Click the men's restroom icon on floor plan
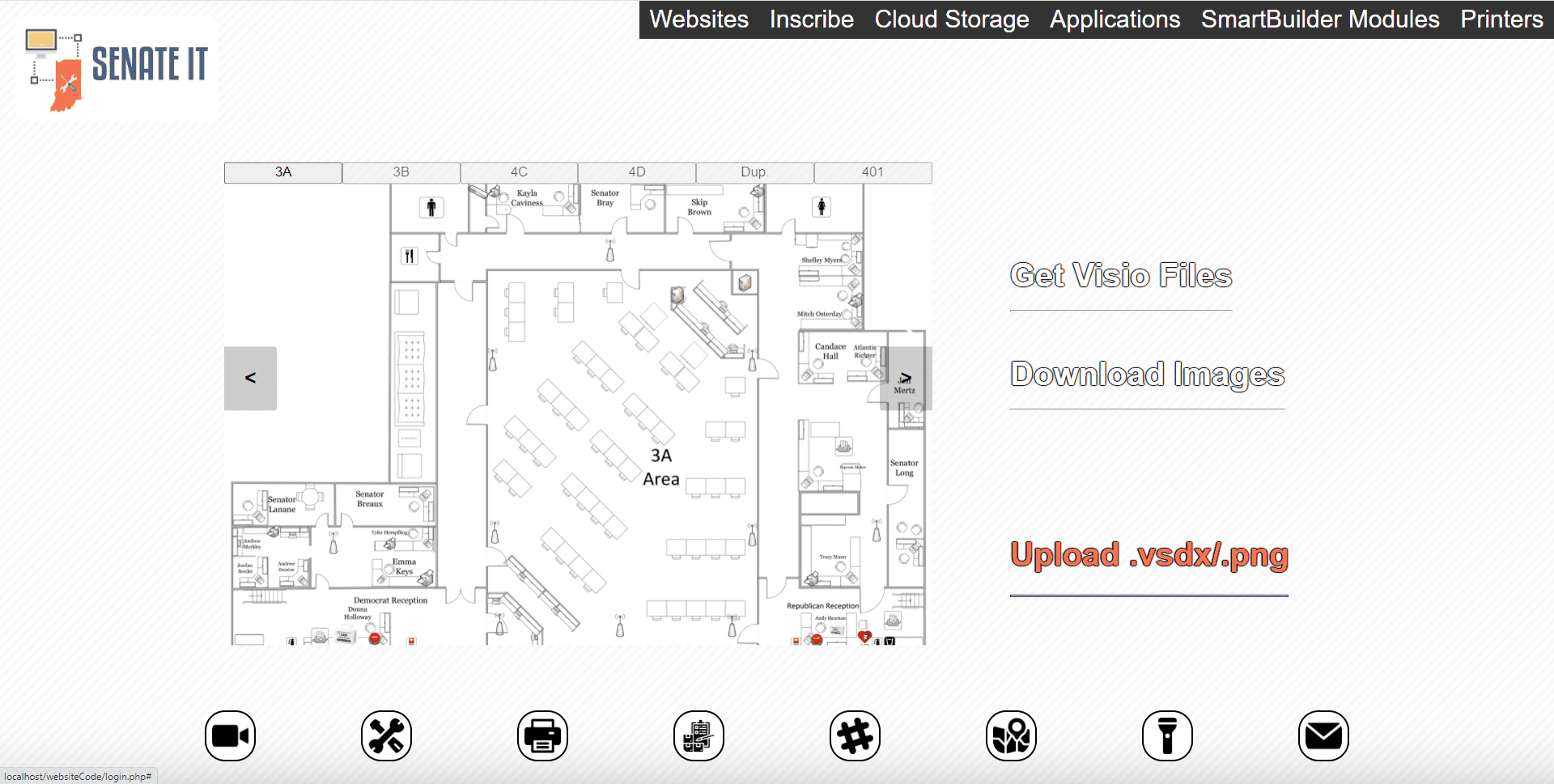This screenshot has height=784, width=1554. pyautogui.click(x=431, y=208)
